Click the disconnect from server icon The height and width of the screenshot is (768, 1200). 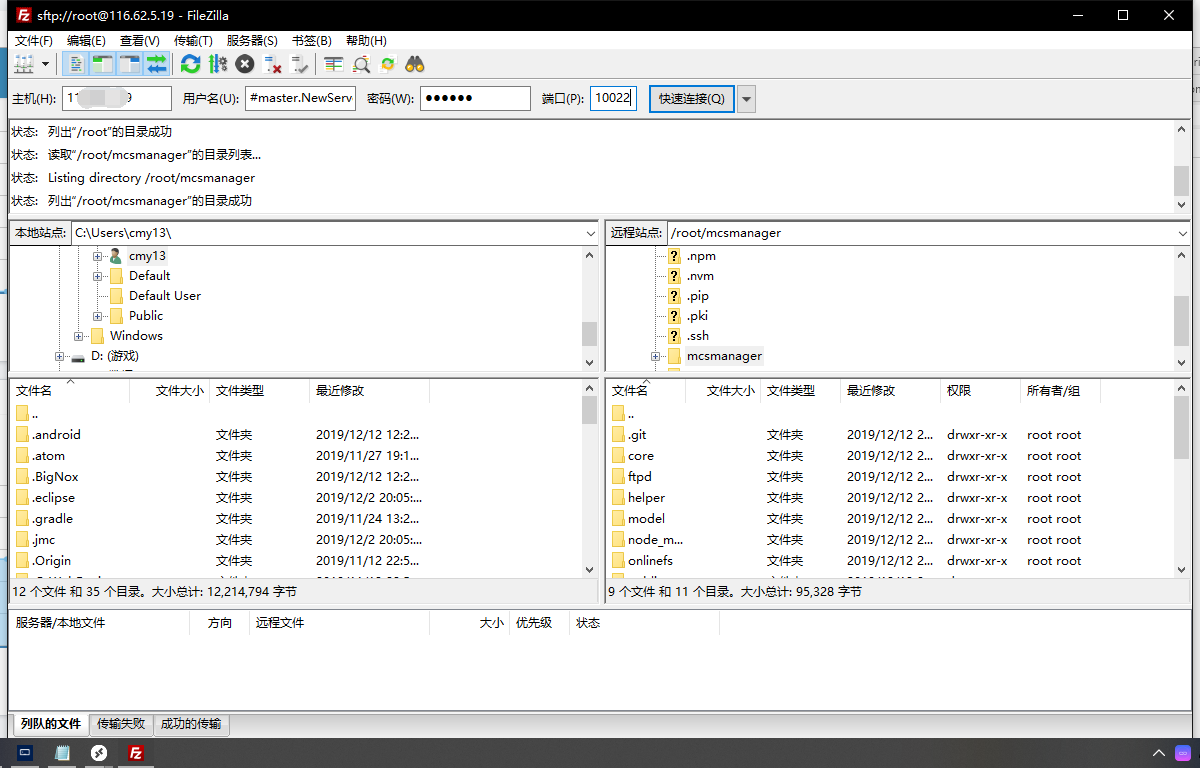click(272, 64)
